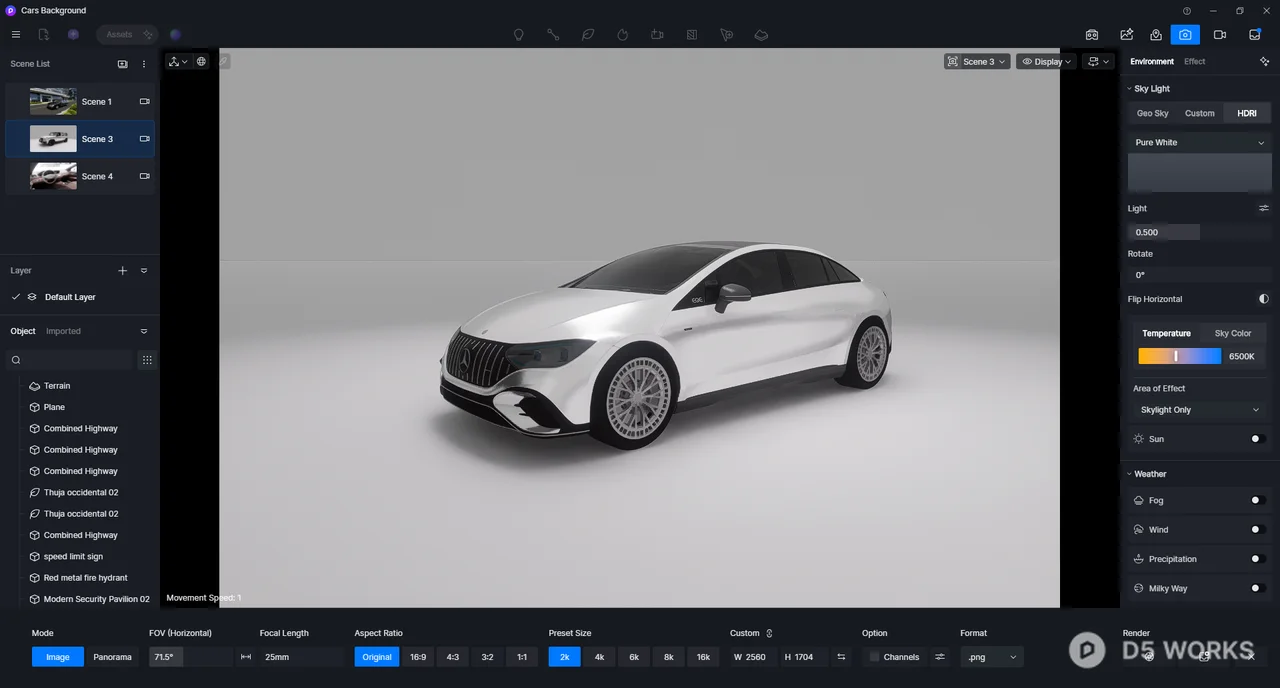Click the file document icon in top bar
The width and height of the screenshot is (1280, 688).
click(43, 34)
